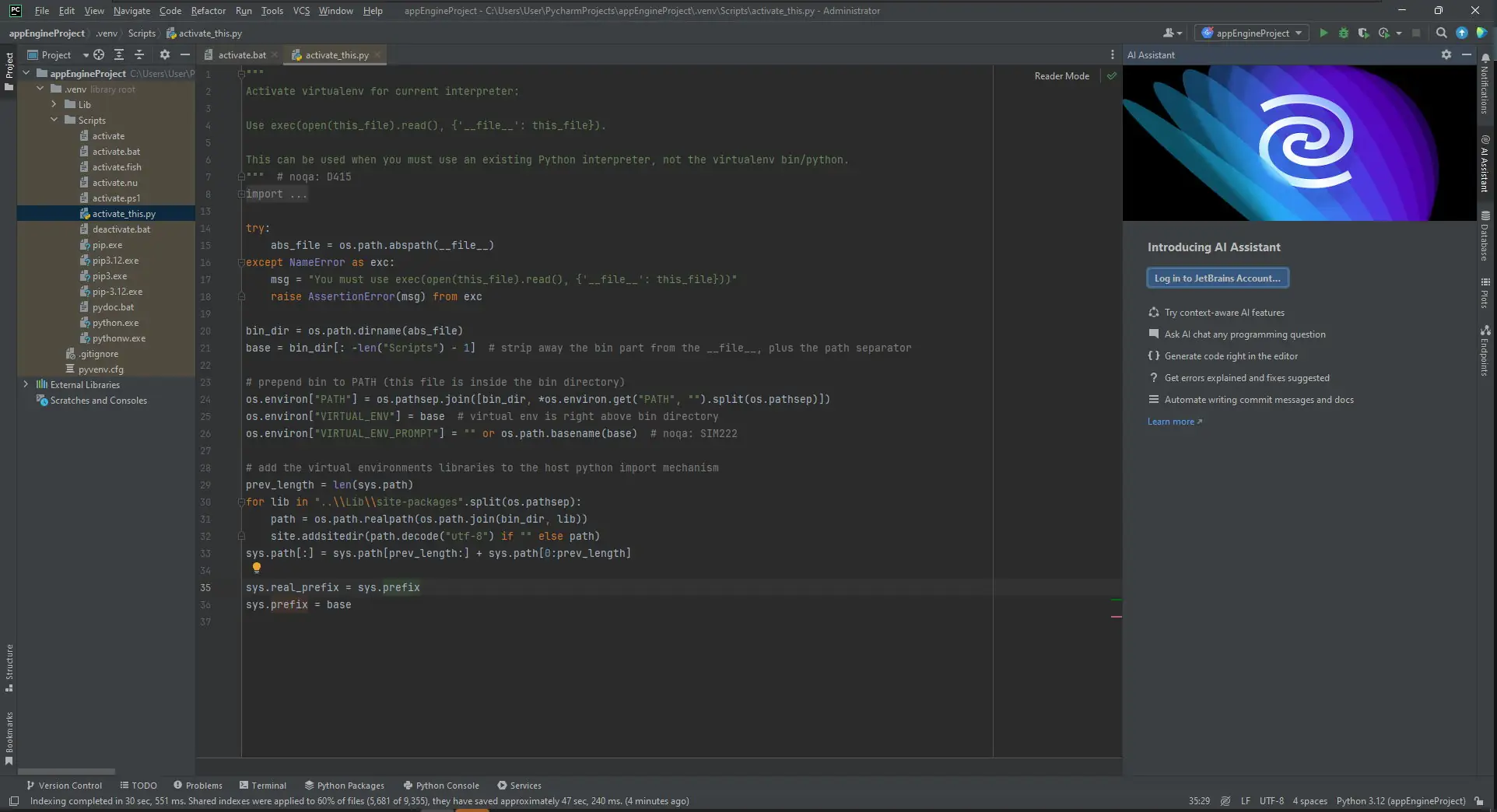Viewport: 1497px width, 812px height.
Task: Expand External Libraries node
Action: pos(26,384)
